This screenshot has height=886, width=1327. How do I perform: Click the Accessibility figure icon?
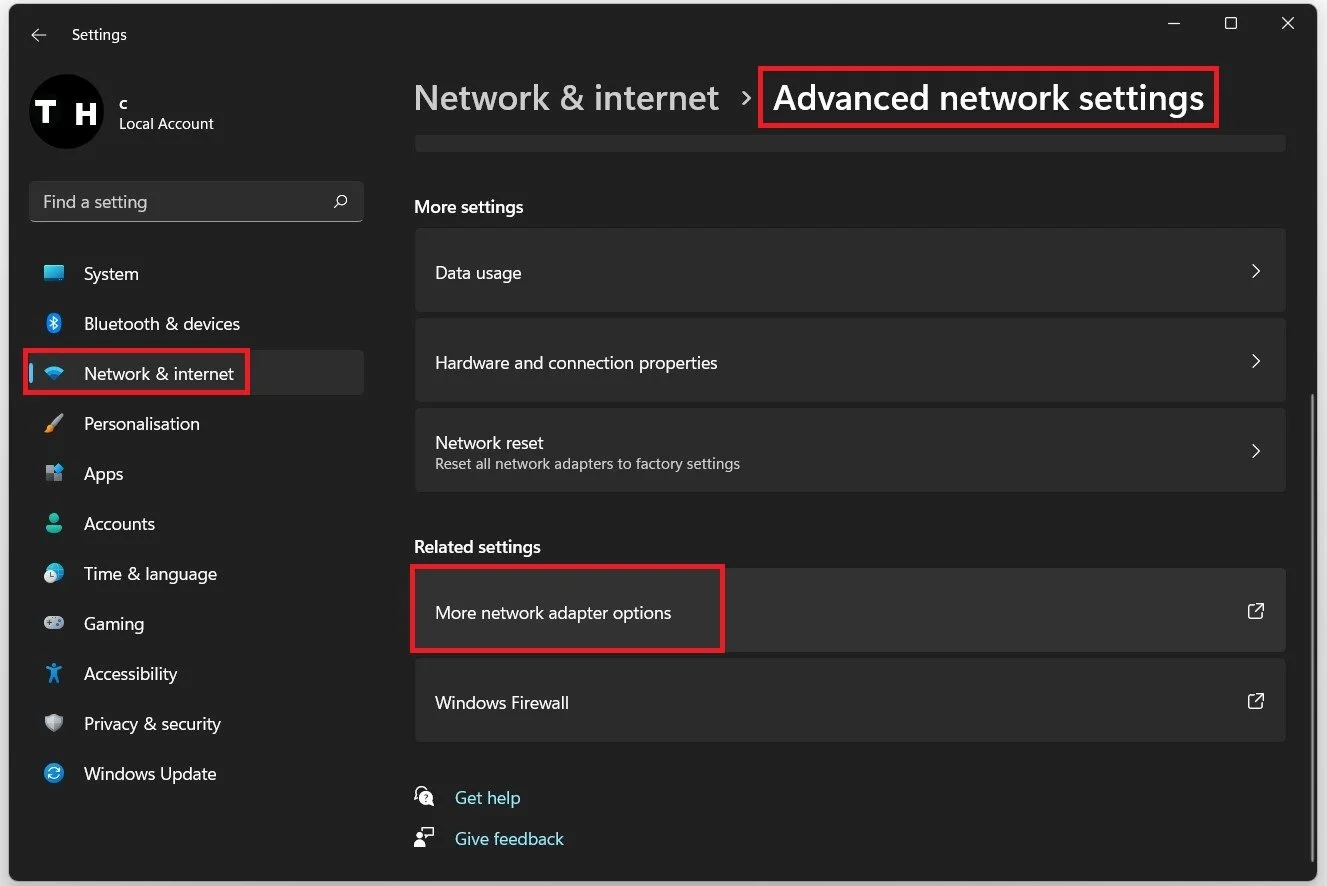[x=54, y=673]
